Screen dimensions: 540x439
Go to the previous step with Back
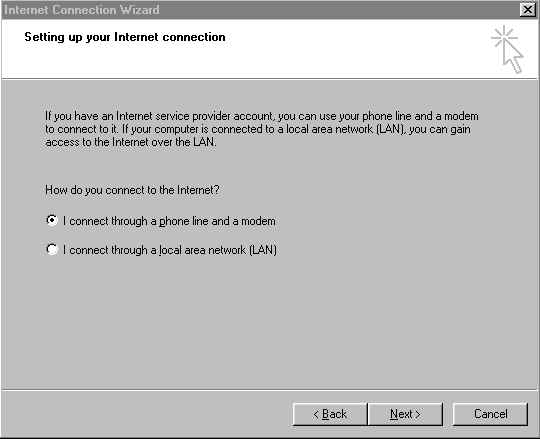coord(330,414)
